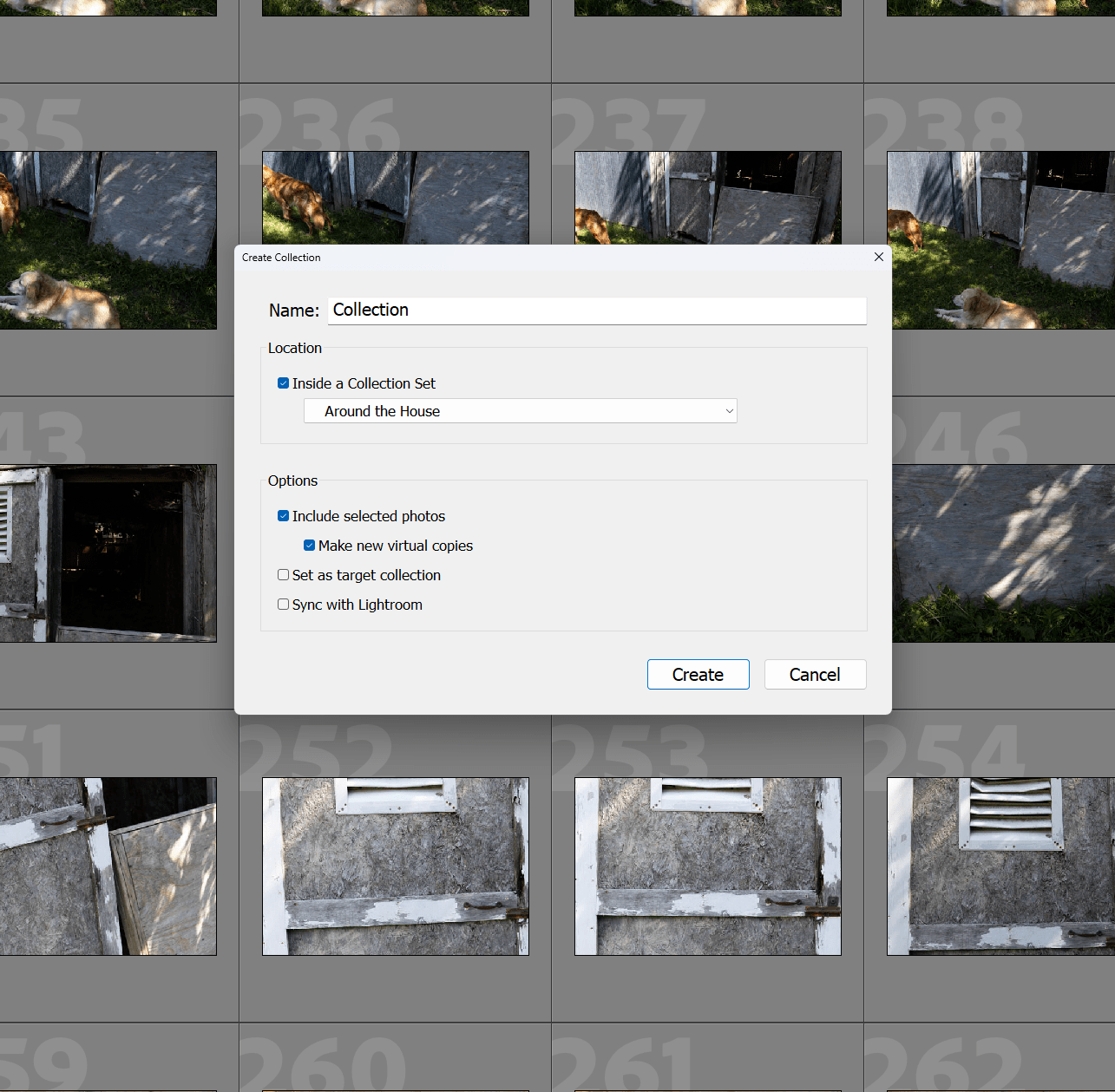1115x1092 pixels.
Task: Open the Around the House collection set dropdown
Action: pyautogui.click(x=520, y=410)
